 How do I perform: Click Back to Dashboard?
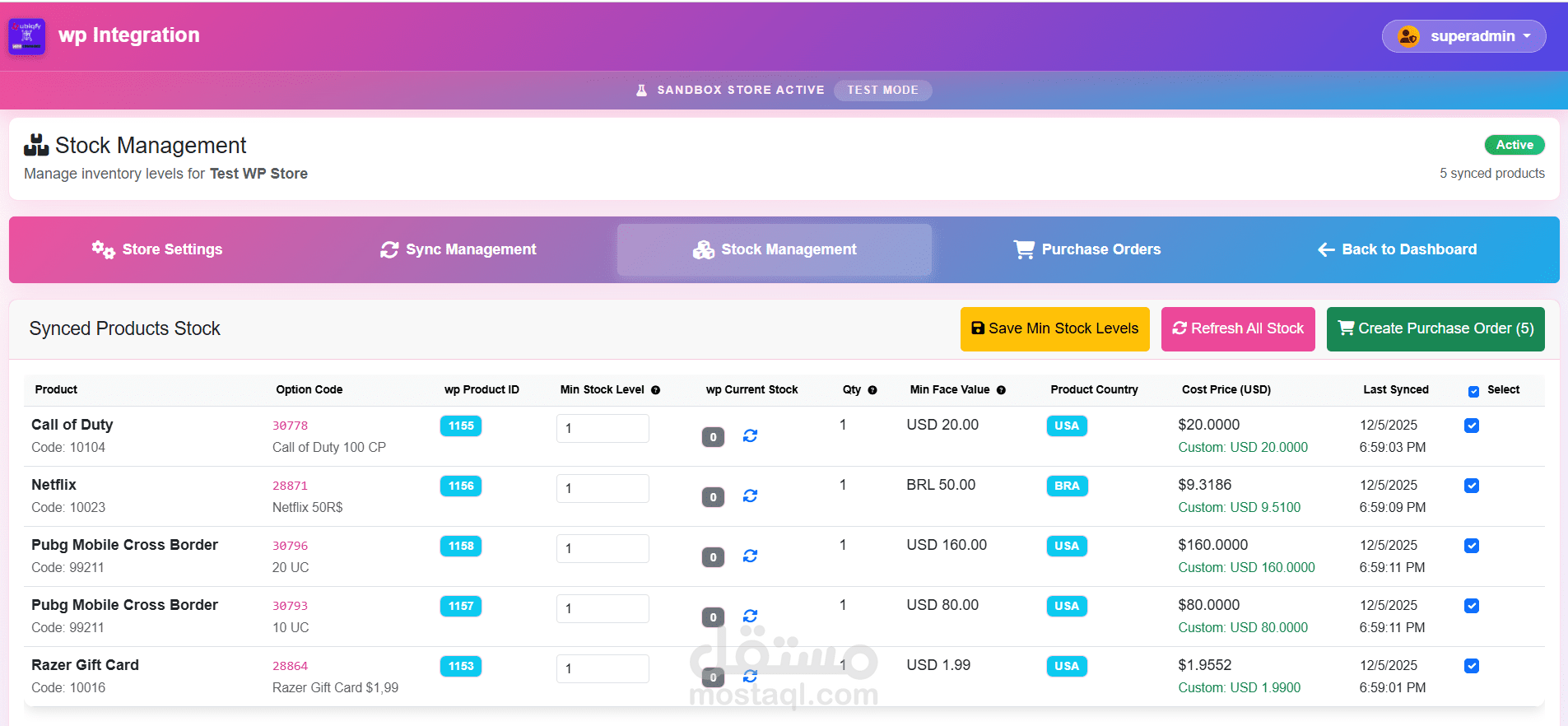click(x=1397, y=249)
